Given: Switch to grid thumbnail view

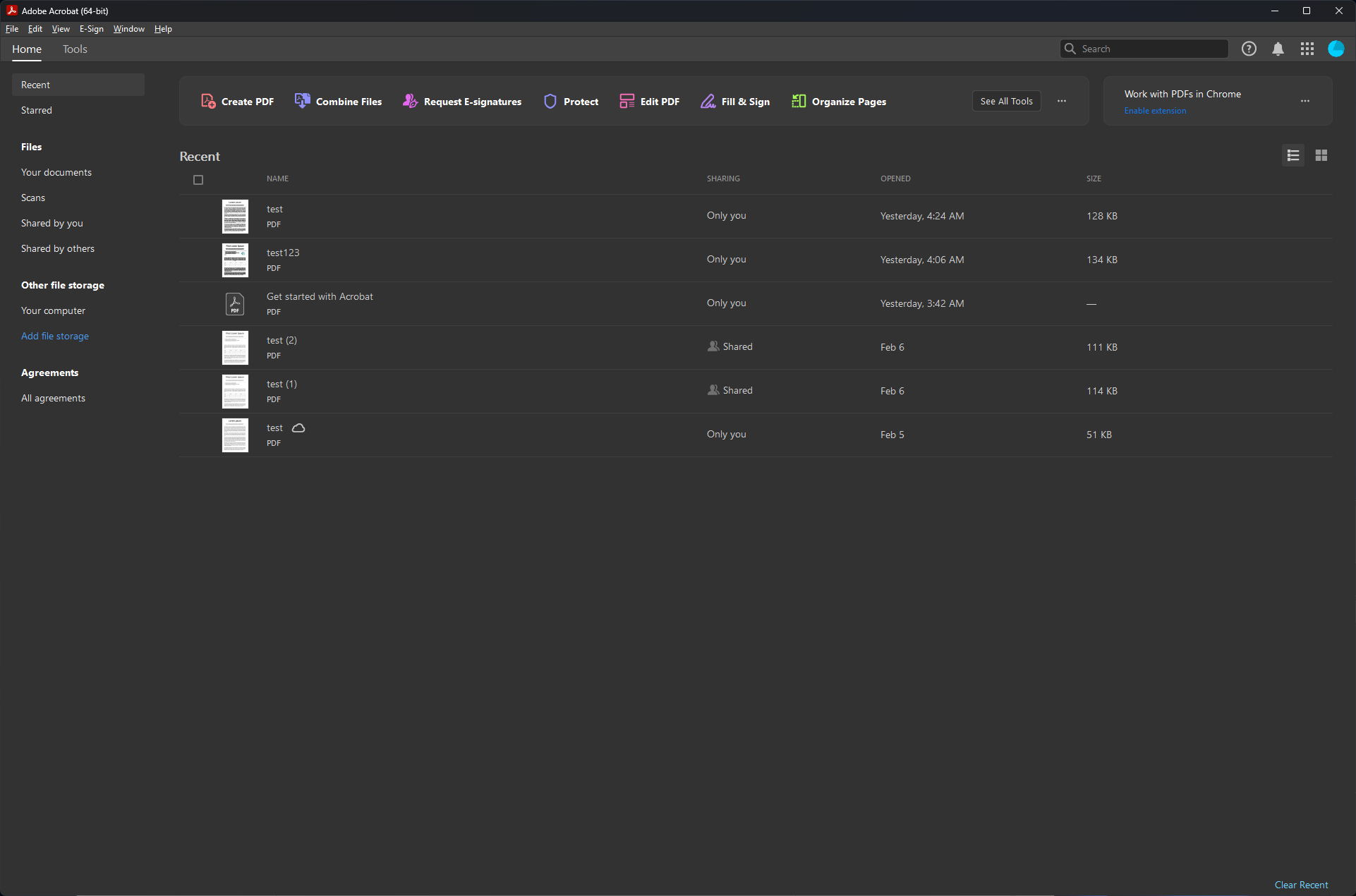Looking at the screenshot, I should [x=1321, y=155].
